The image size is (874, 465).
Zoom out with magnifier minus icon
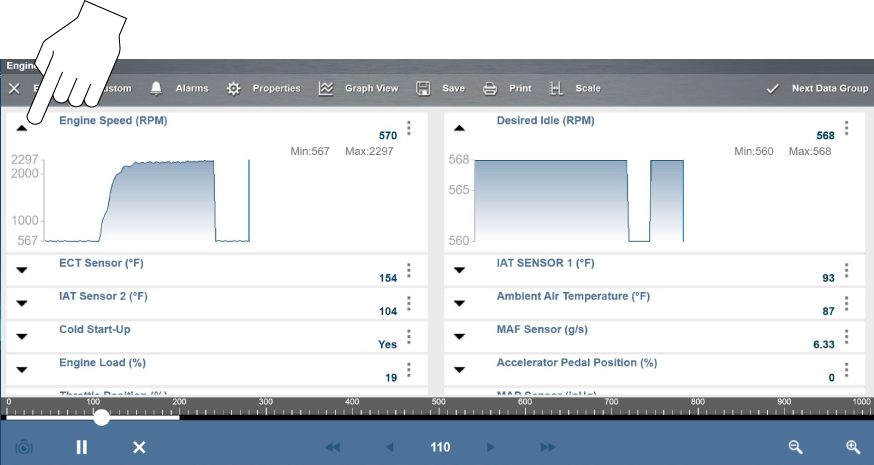(795, 447)
